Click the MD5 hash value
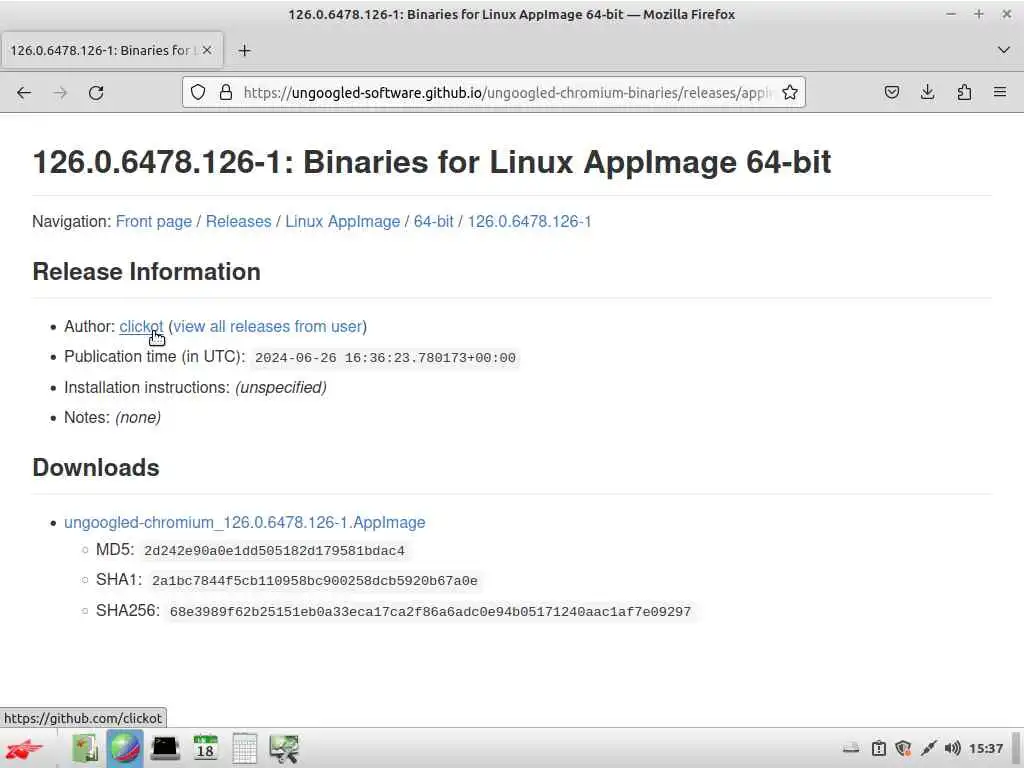This screenshot has height=768, width=1024. pyautogui.click(x=274, y=551)
